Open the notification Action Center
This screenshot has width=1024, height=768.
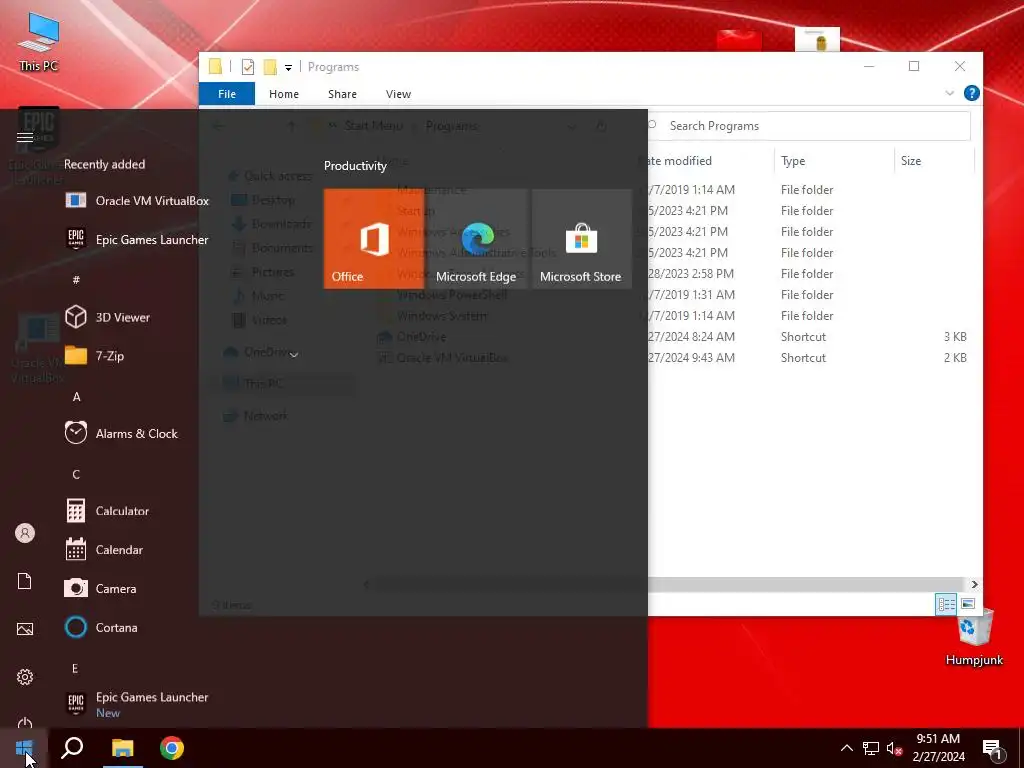click(x=993, y=748)
